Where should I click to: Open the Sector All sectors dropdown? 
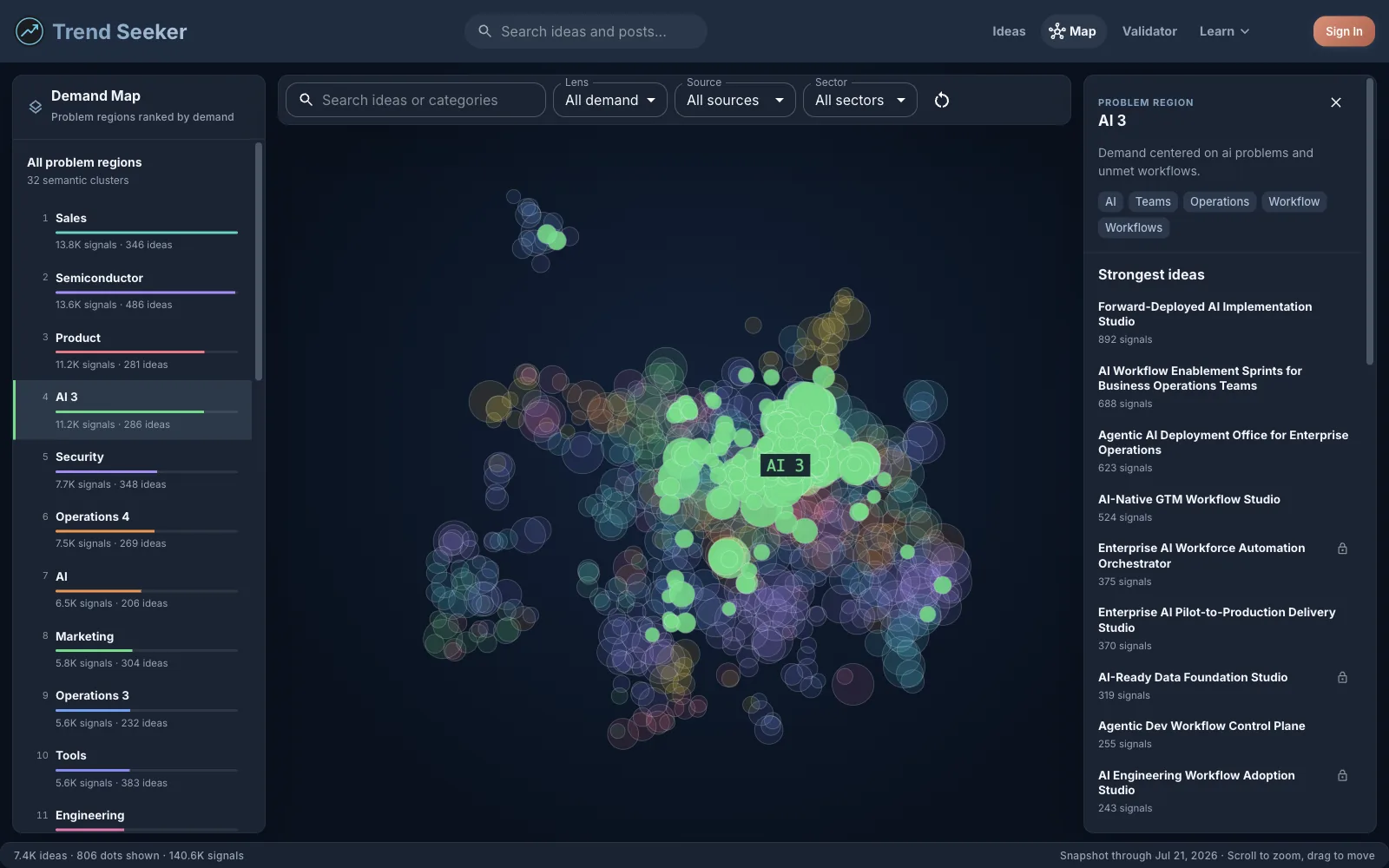[x=860, y=100]
